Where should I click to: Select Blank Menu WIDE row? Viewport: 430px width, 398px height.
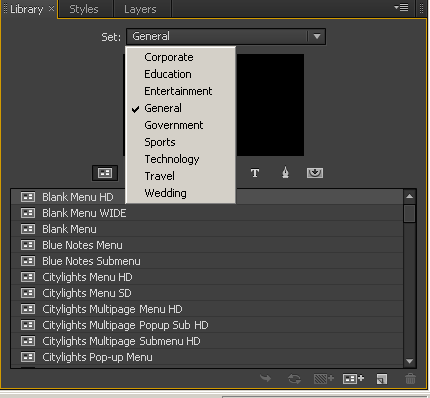click(207, 213)
